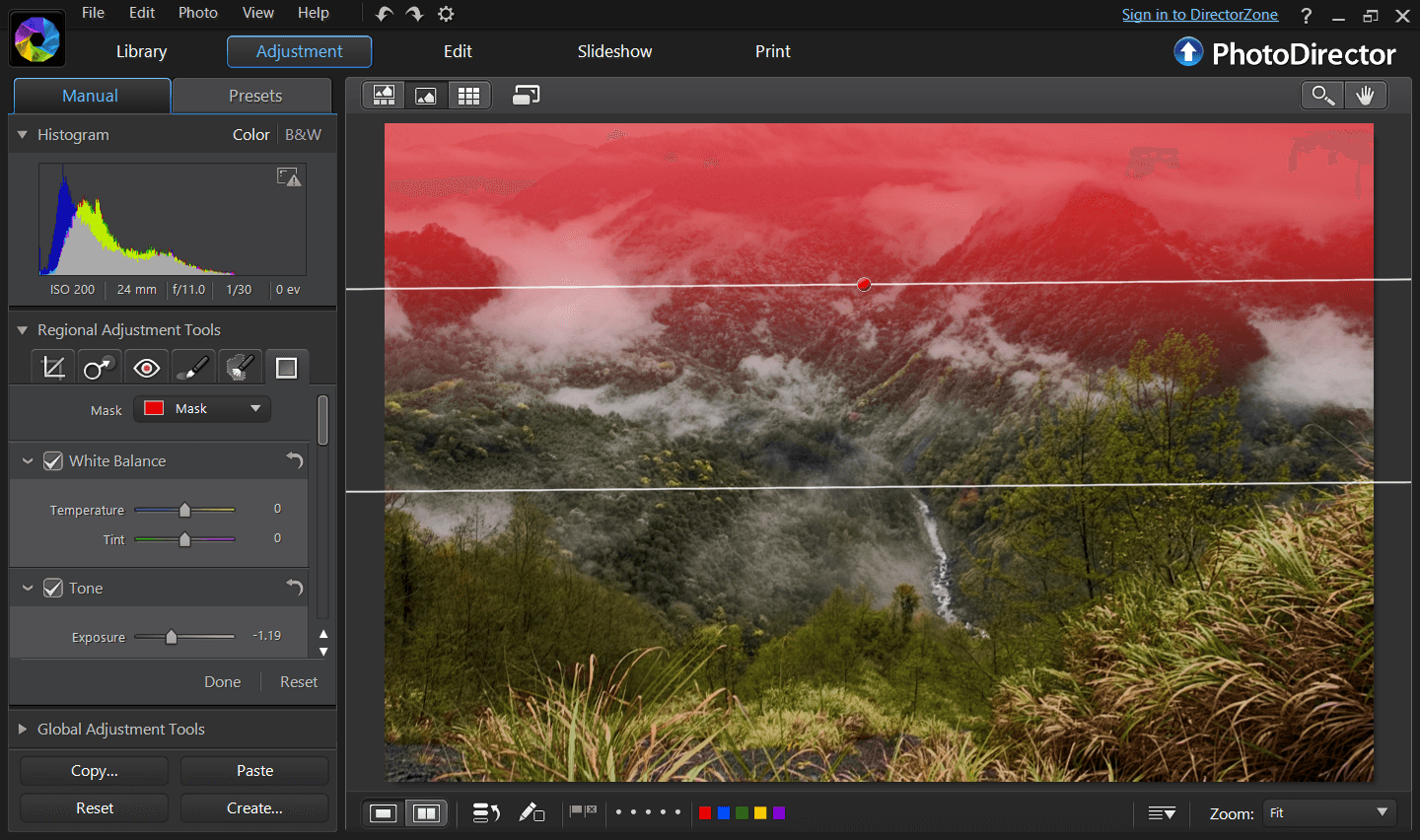Apply the red color label
1420x840 pixels.
tap(705, 812)
